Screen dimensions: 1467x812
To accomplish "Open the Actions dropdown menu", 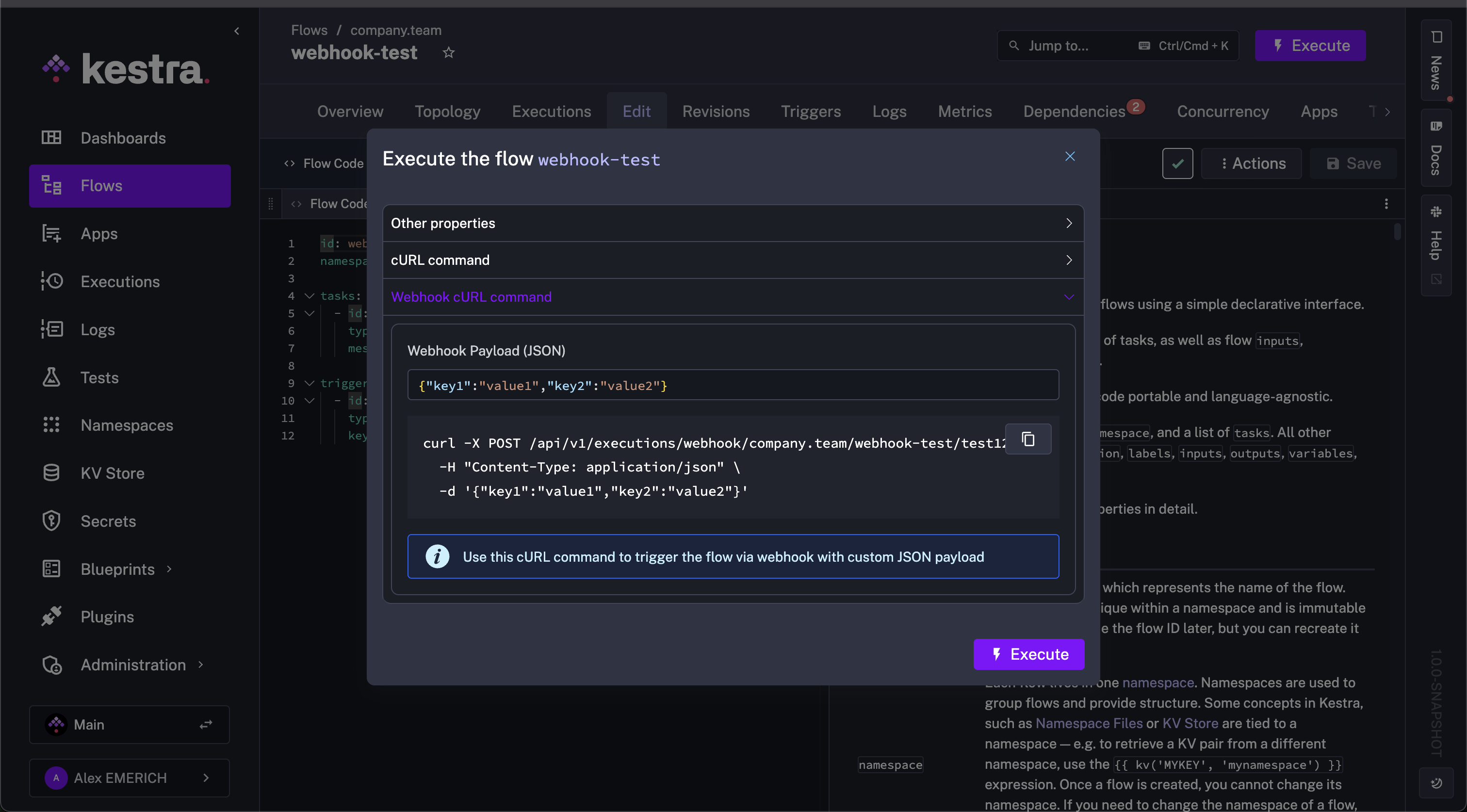I will 1251,163.
